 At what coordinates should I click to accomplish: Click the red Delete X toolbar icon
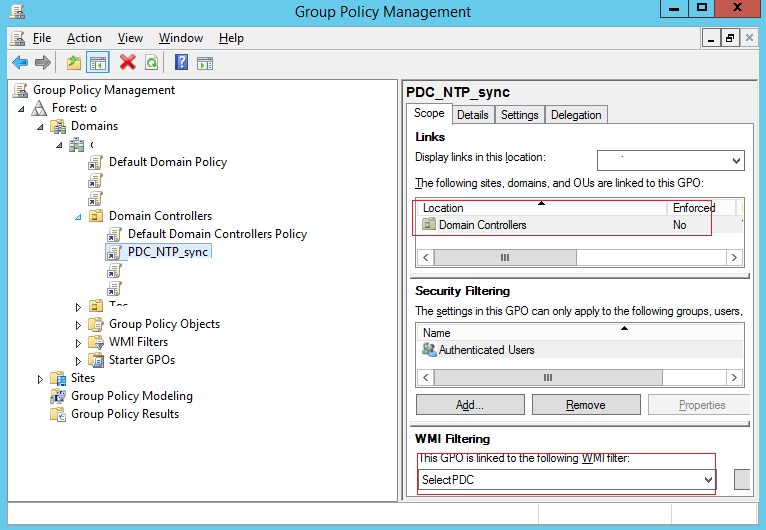128,62
